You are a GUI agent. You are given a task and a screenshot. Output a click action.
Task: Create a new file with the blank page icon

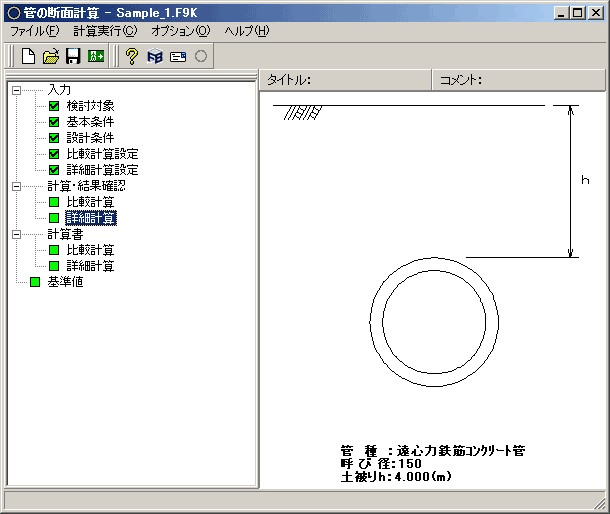(x=28, y=56)
